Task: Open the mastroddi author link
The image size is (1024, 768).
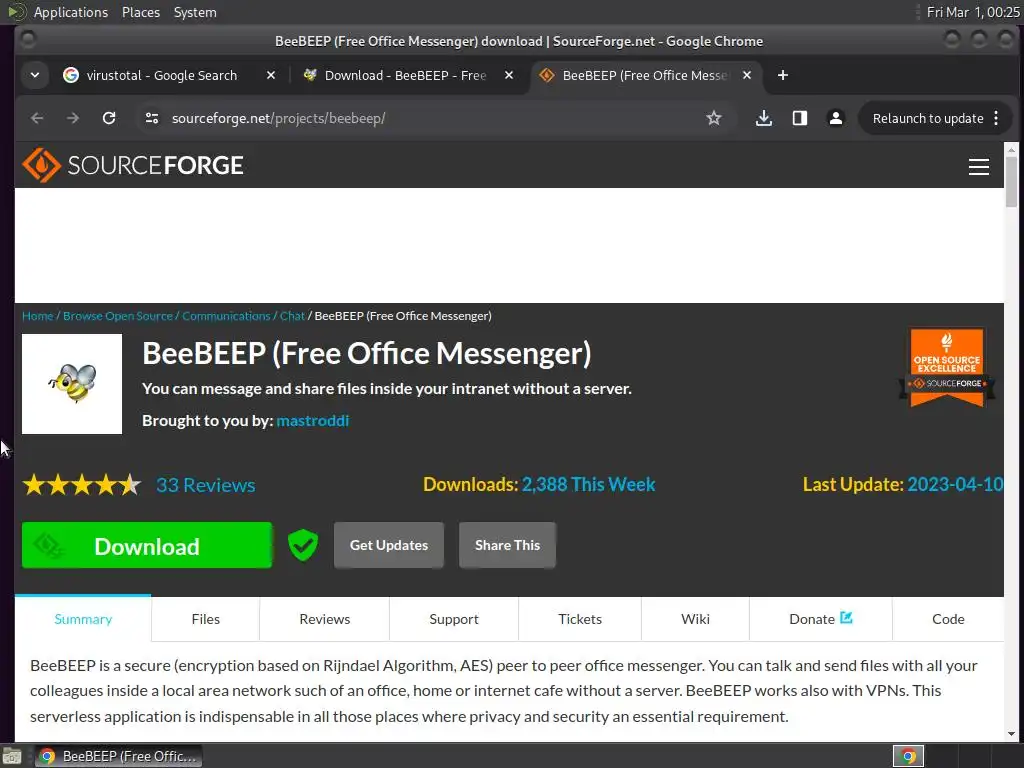Action: pyautogui.click(x=313, y=421)
